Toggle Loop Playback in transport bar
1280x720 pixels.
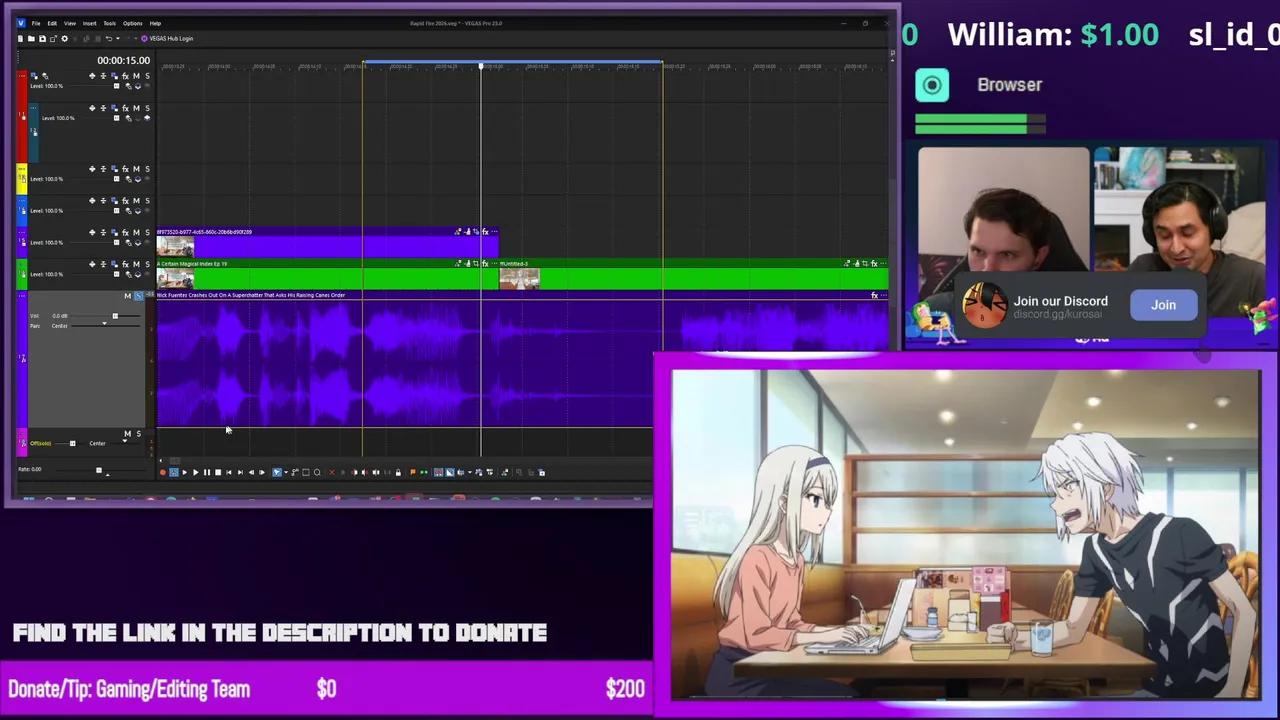tap(174, 472)
